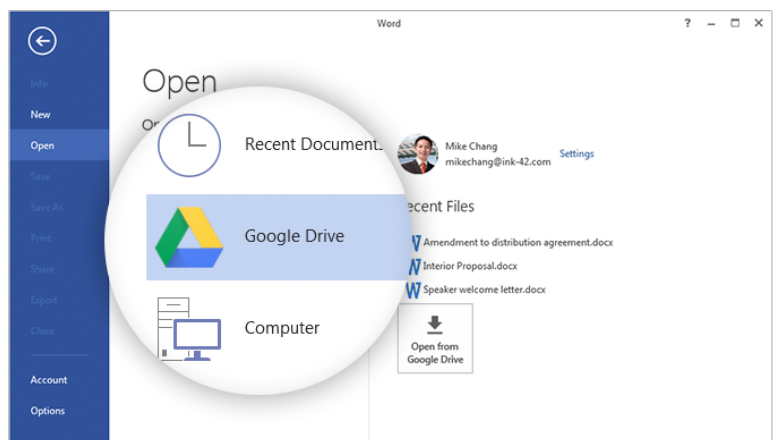Click the back arrow circle icon
781x440 pixels.
coord(42,41)
